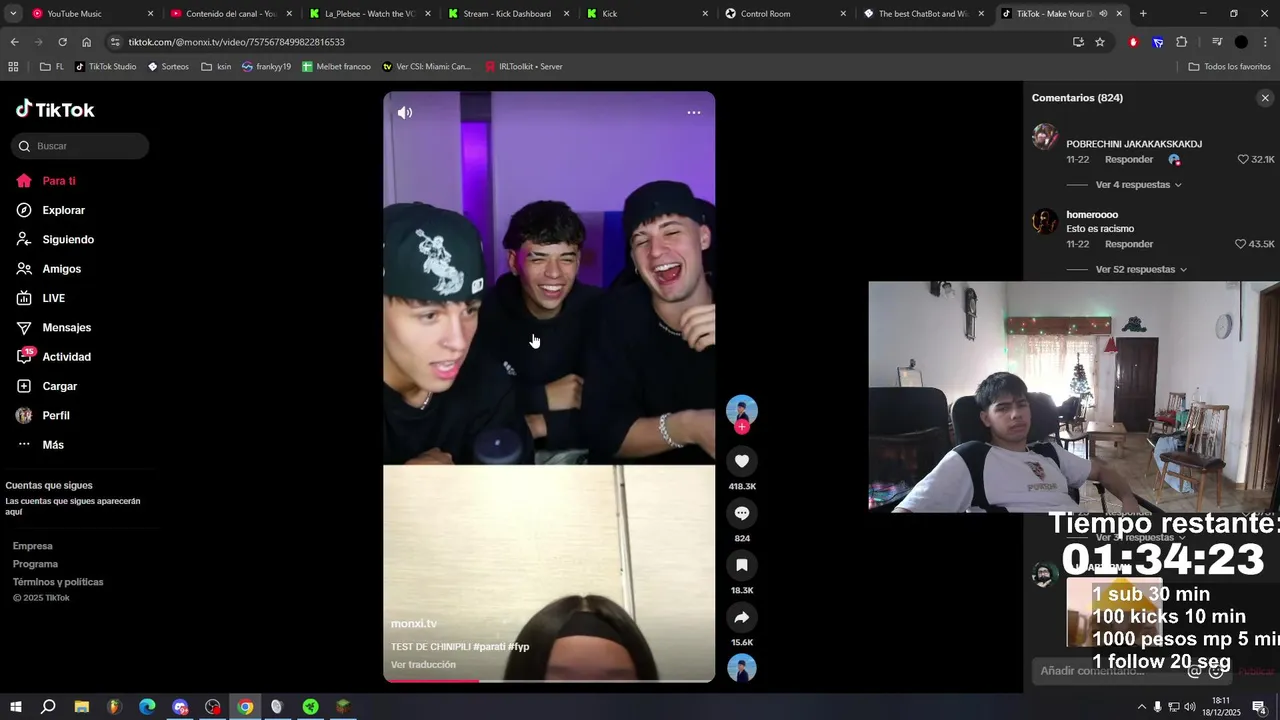The width and height of the screenshot is (1280, 720).
Task: Reply to homeroooo's comment
Action: point(1129,244)
